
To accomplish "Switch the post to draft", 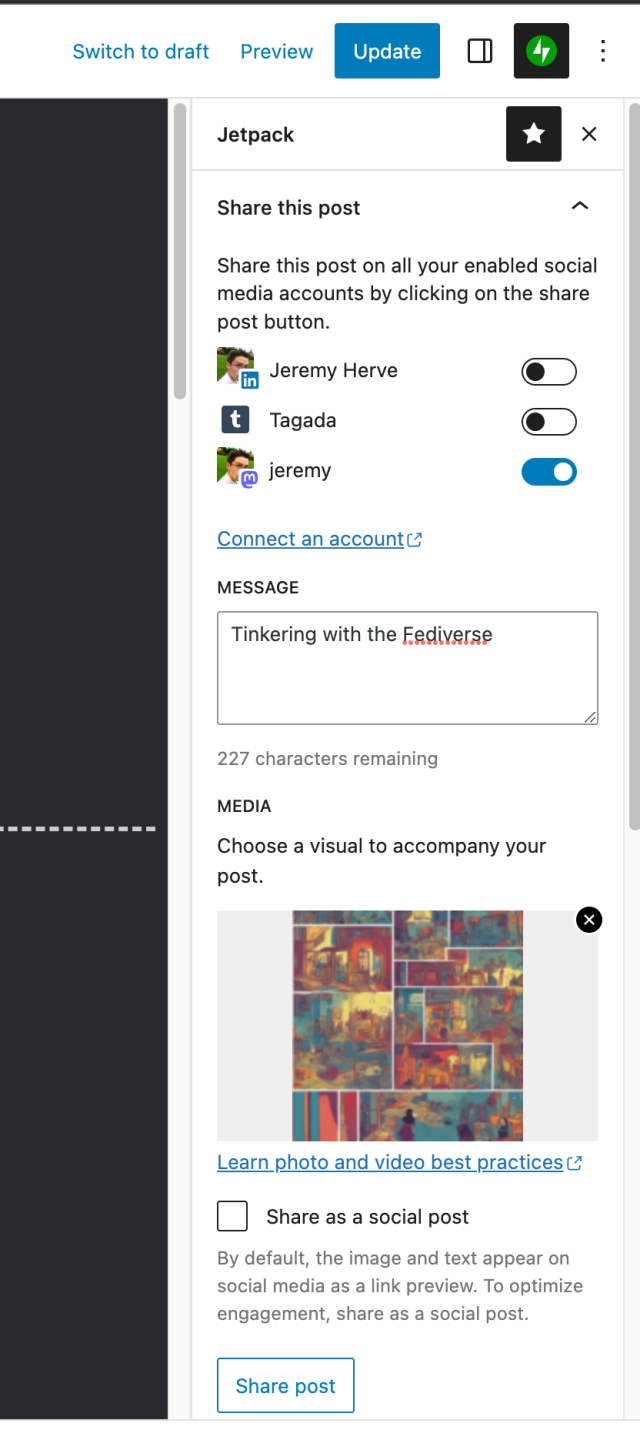I will pyautogui.click(x=140, y=51).
